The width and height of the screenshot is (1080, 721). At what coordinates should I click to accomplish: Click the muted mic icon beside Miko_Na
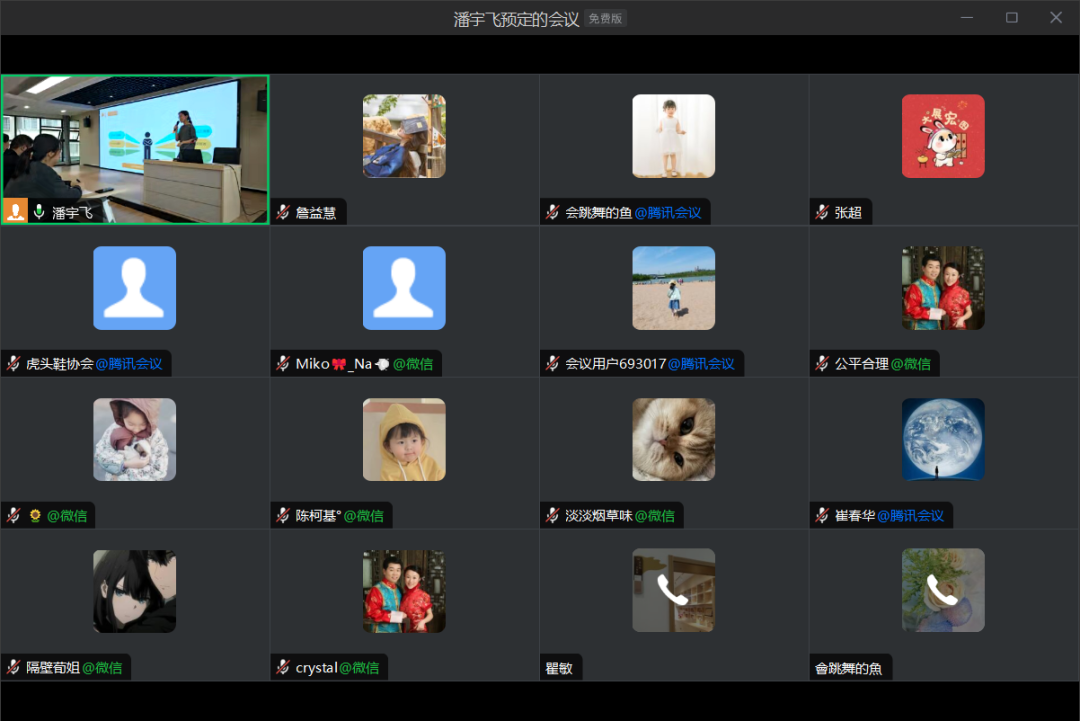(283, 364)
